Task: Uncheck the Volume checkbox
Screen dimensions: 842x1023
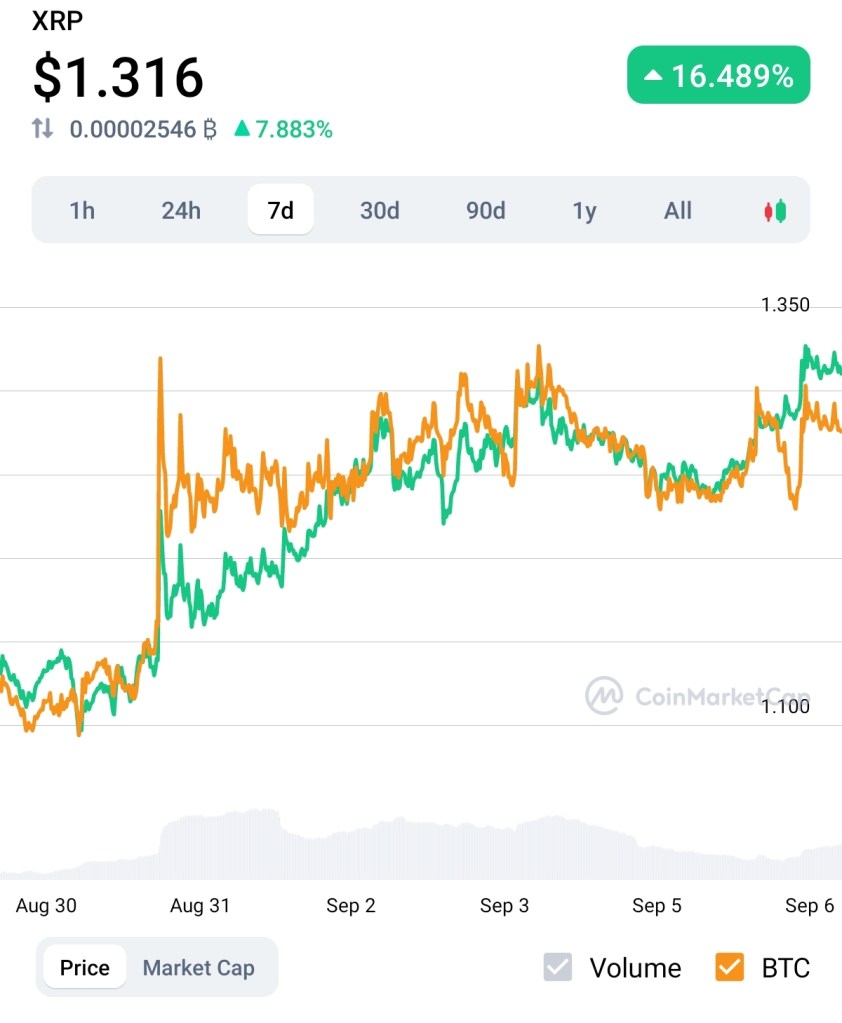Action: (x=558, y=967)
